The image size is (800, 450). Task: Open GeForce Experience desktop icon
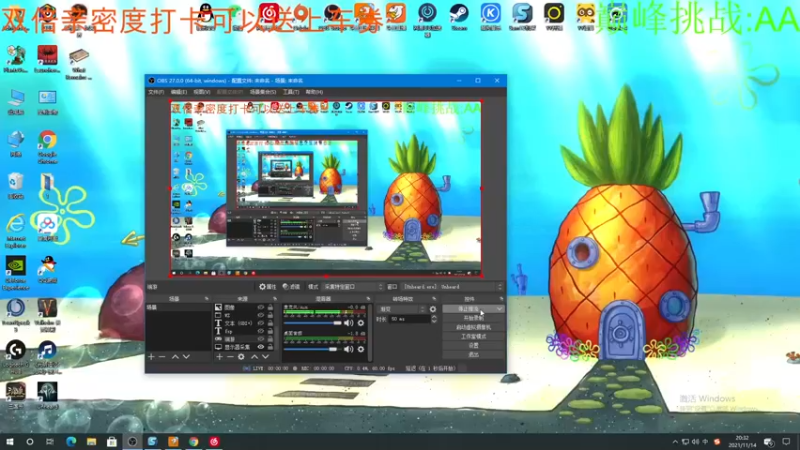(x=16, y=273)
